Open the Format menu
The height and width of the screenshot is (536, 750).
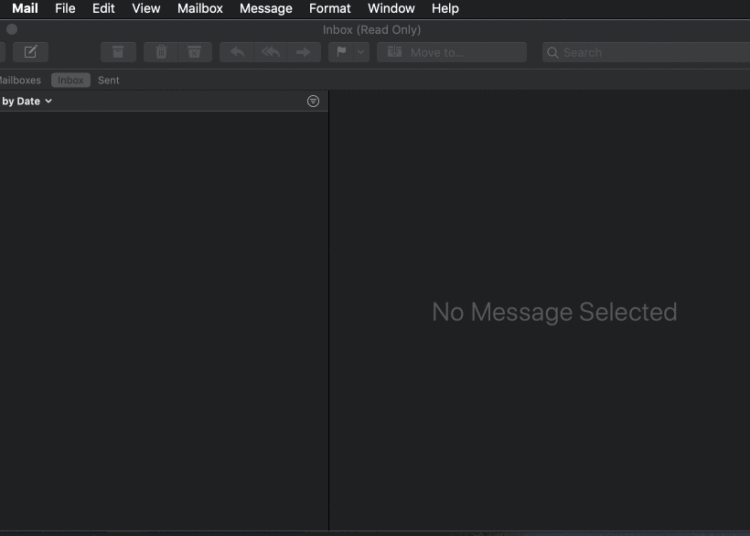(x=330, y=8)
